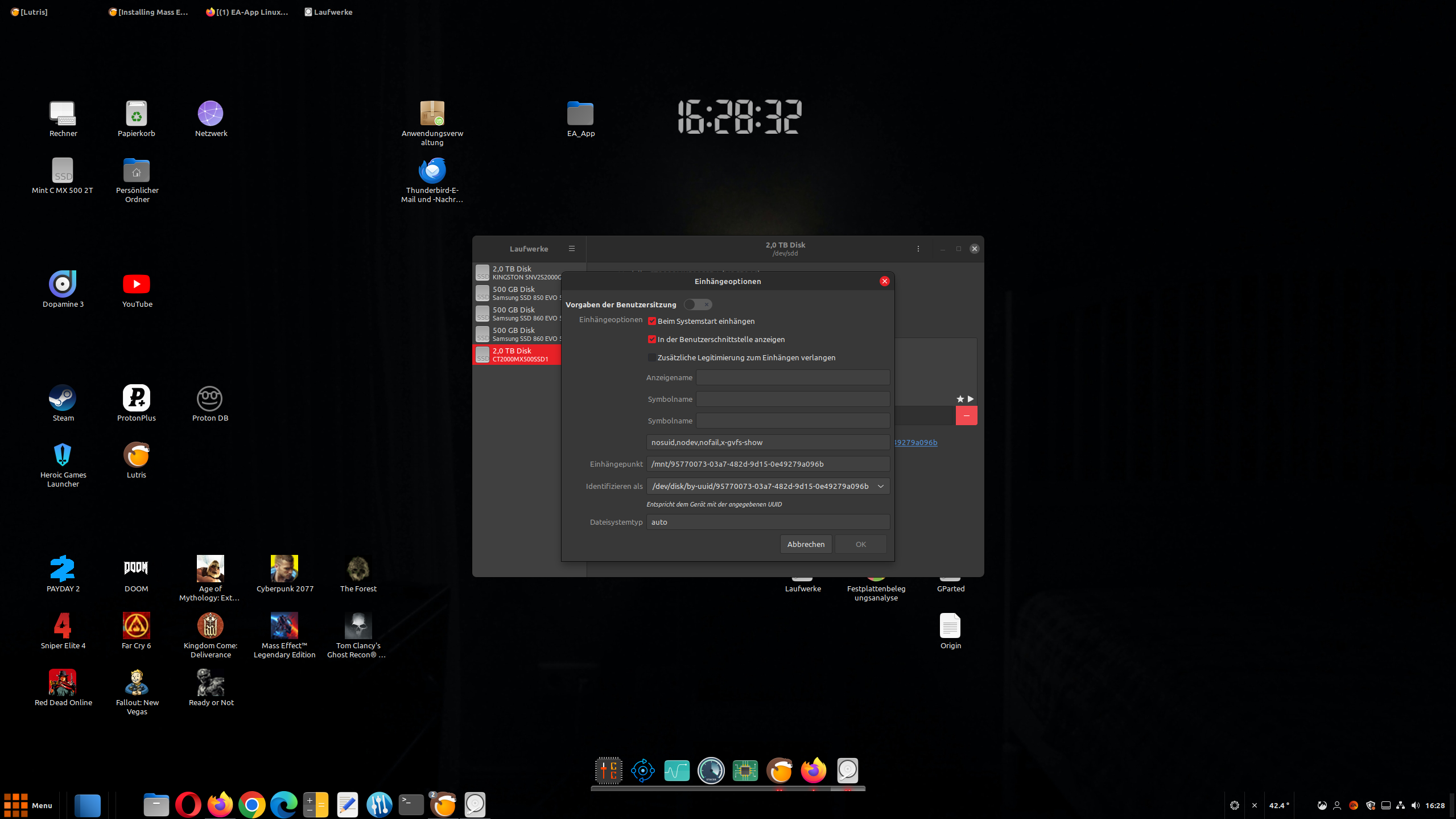
Task: Click the Abbrechen button
Action: coord(806,544)
